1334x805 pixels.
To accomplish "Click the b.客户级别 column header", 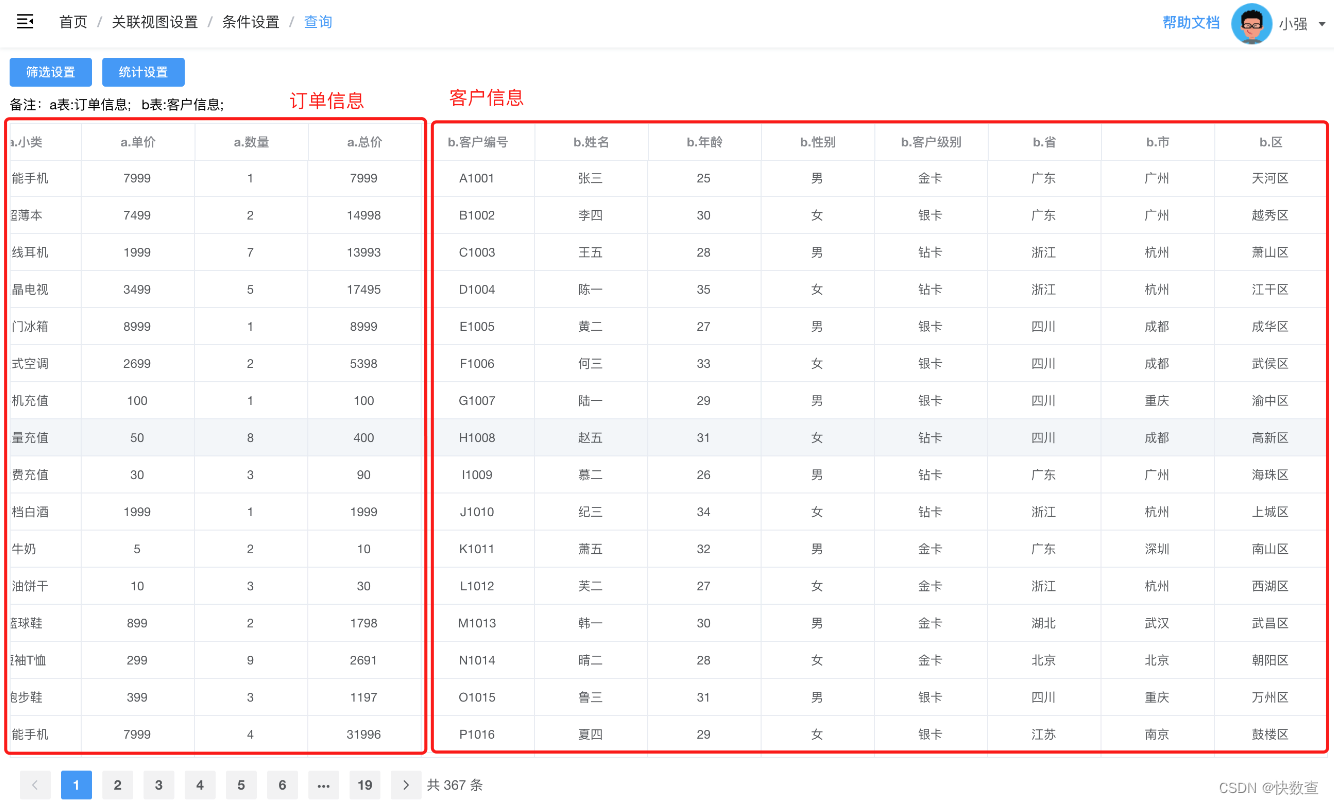I will pos(931,142).
